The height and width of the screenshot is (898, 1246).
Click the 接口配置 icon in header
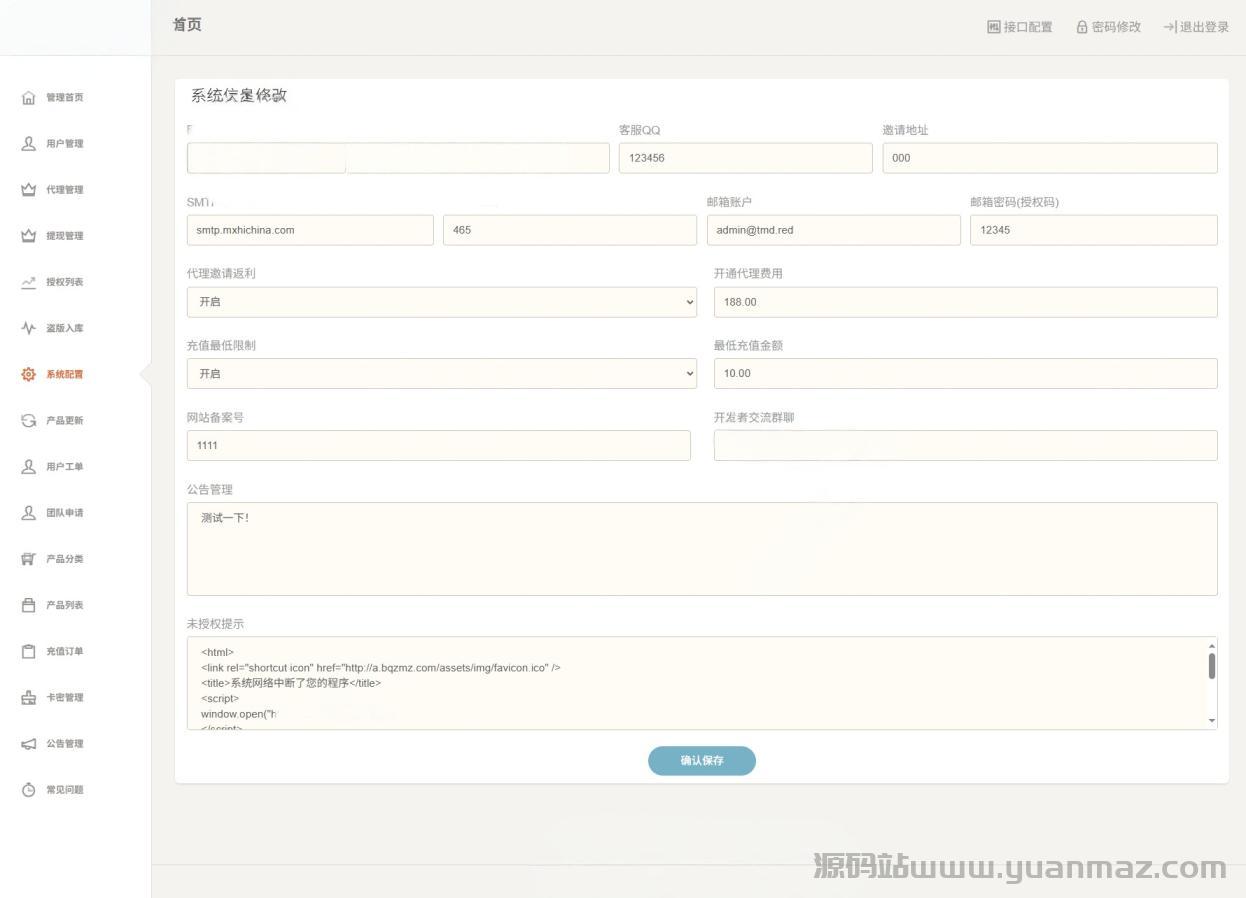click(x=994, y=27)
